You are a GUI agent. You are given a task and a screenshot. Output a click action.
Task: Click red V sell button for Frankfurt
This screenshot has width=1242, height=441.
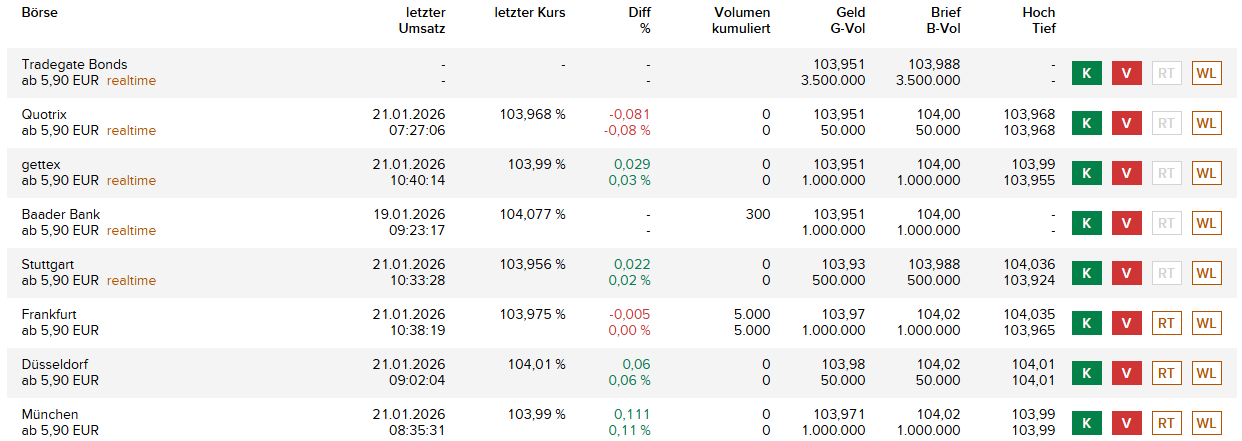click(x=1126, y=323)
